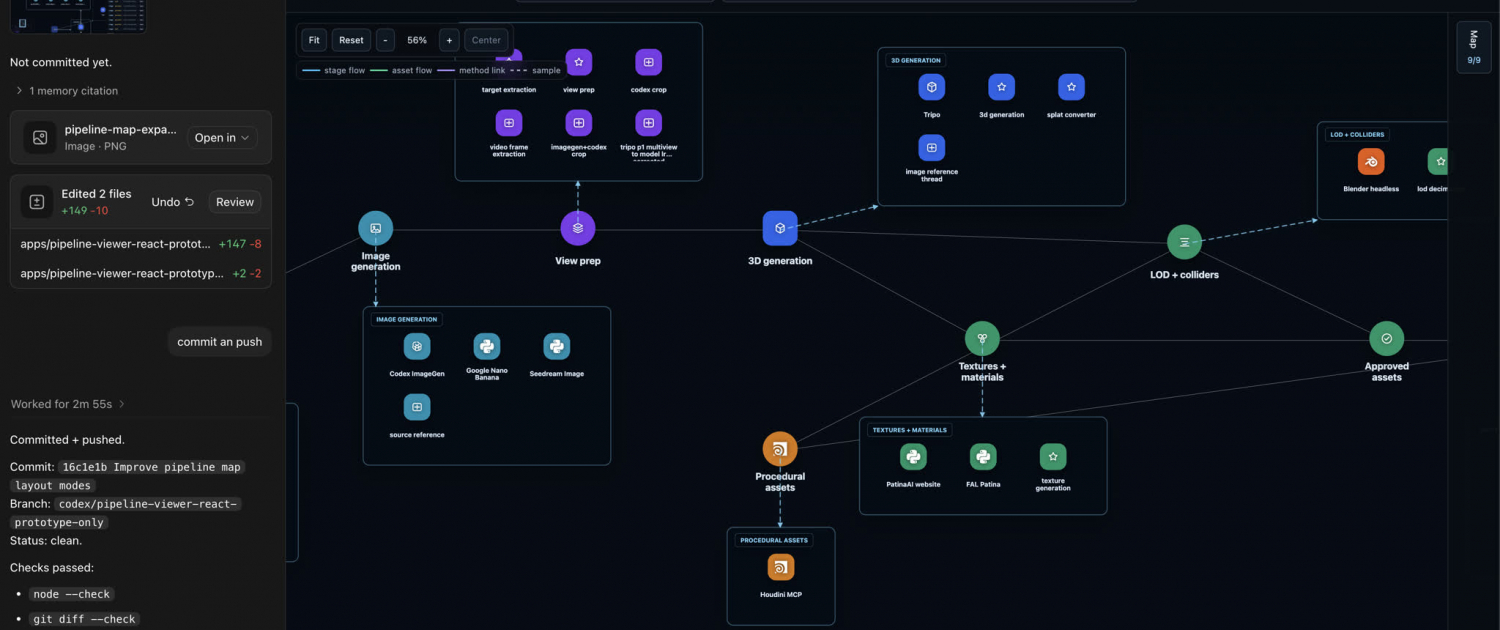The height and width of the screenshot is (630, 1500).
Task: Open the PatinaAI website method icon
Action: coord(913,457)
